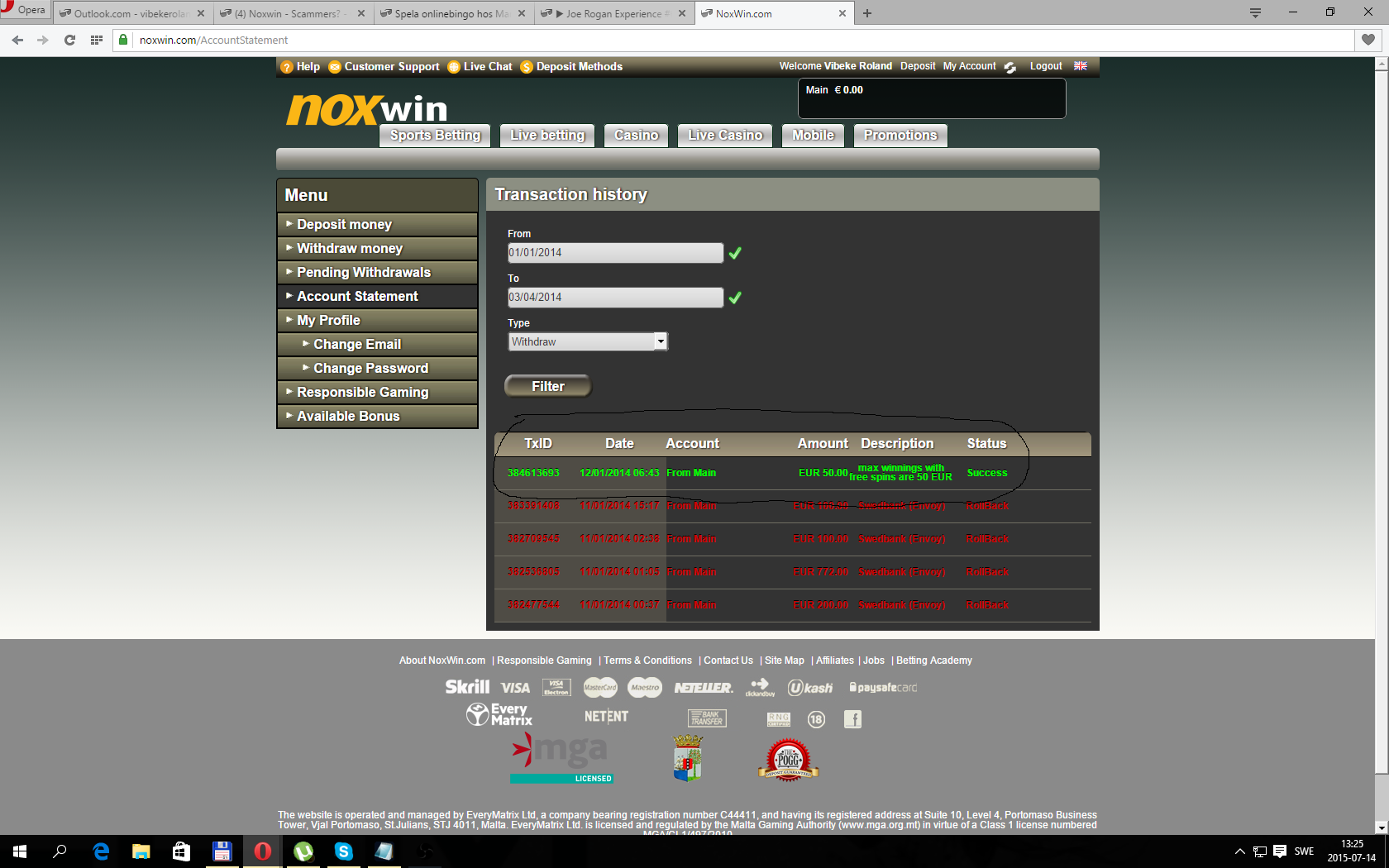
Task: Click My Account in top bar
Action: point(969,66)
